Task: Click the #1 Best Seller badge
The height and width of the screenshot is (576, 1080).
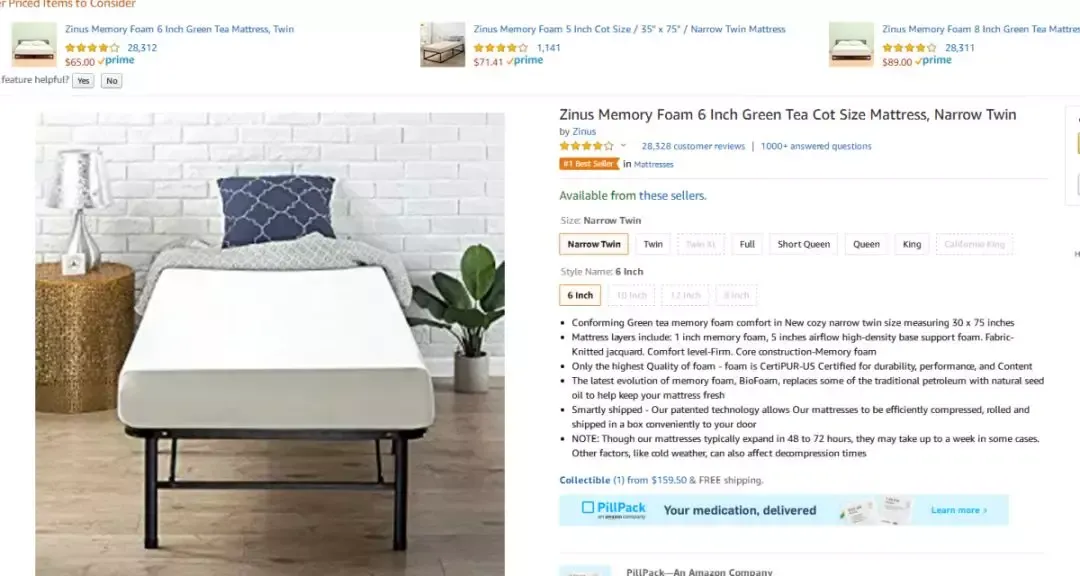Action: pyautogui.click(x=590, y=164)
